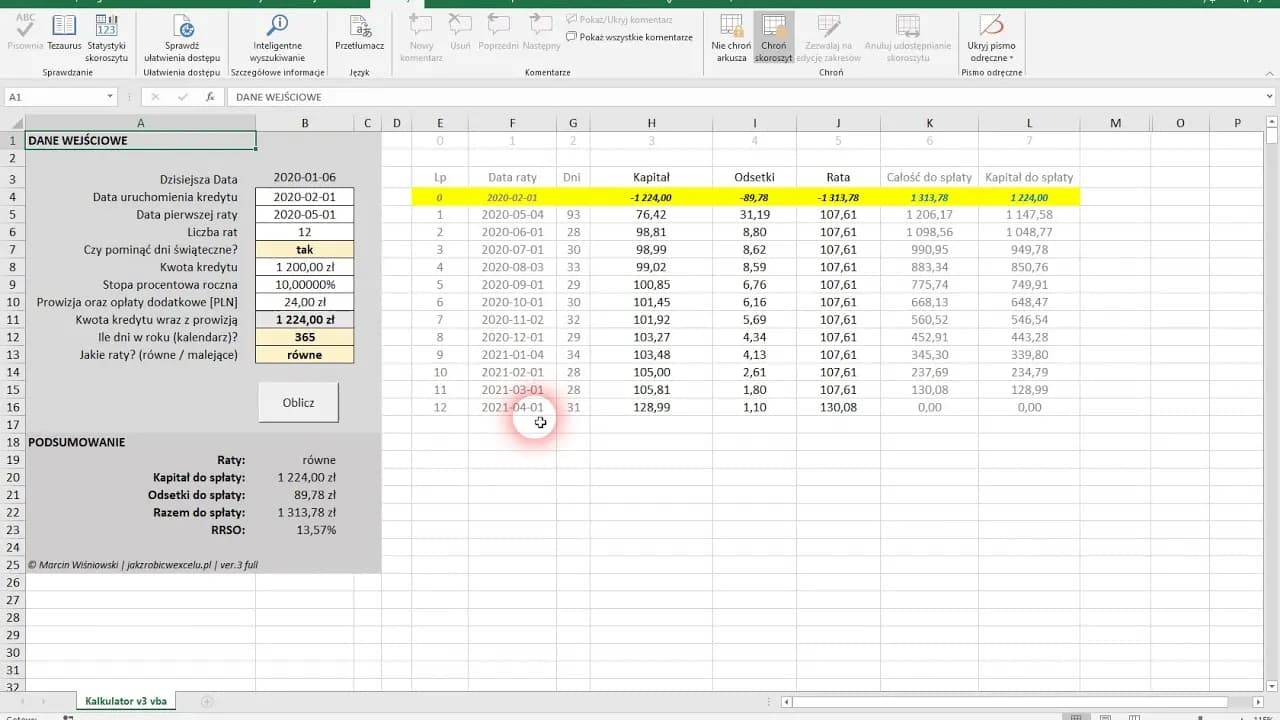Collapse the ribbon with the chevron
The width and height of the screenshot is (1280, 720).
[x=1268, y=72]
